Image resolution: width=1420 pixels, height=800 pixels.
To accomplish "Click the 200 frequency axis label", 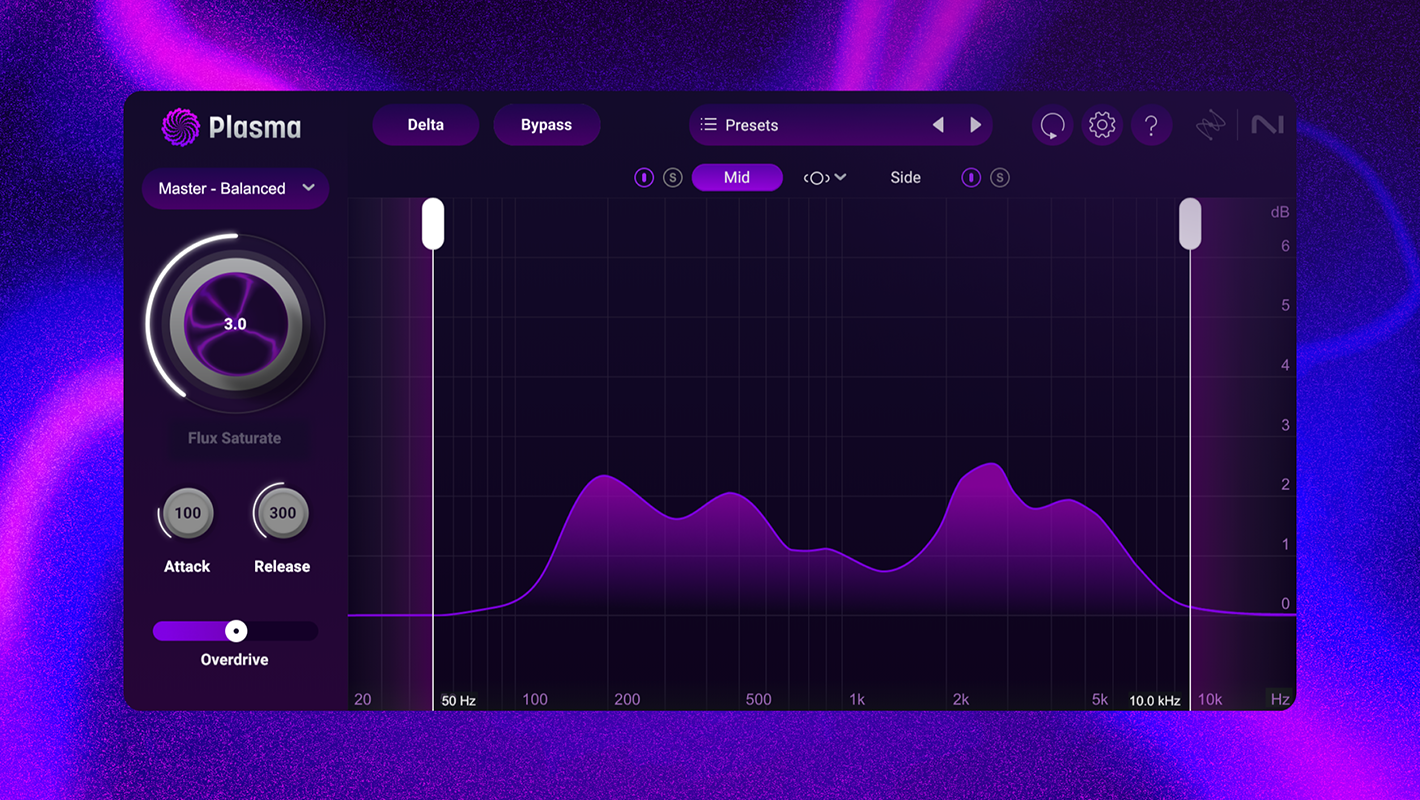I will [x=627, y=700].
